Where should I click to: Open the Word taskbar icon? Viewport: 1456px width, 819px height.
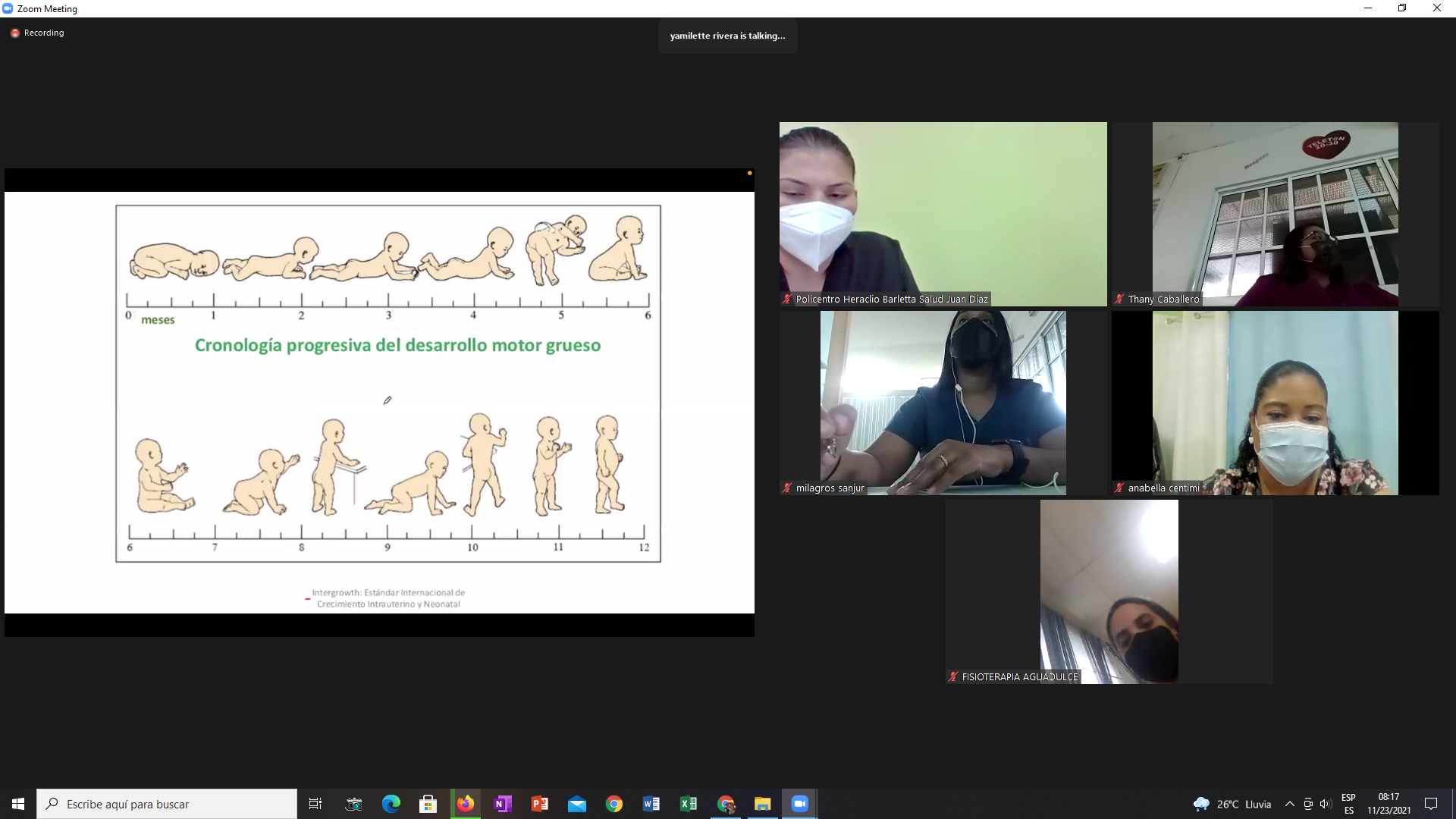point(651,804)
